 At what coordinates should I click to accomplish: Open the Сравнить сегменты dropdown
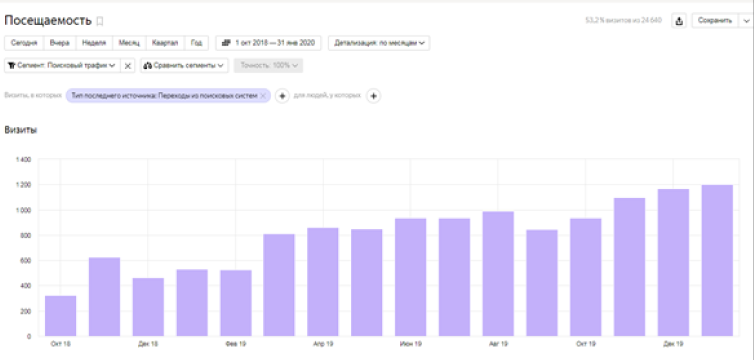coord(185,66)
